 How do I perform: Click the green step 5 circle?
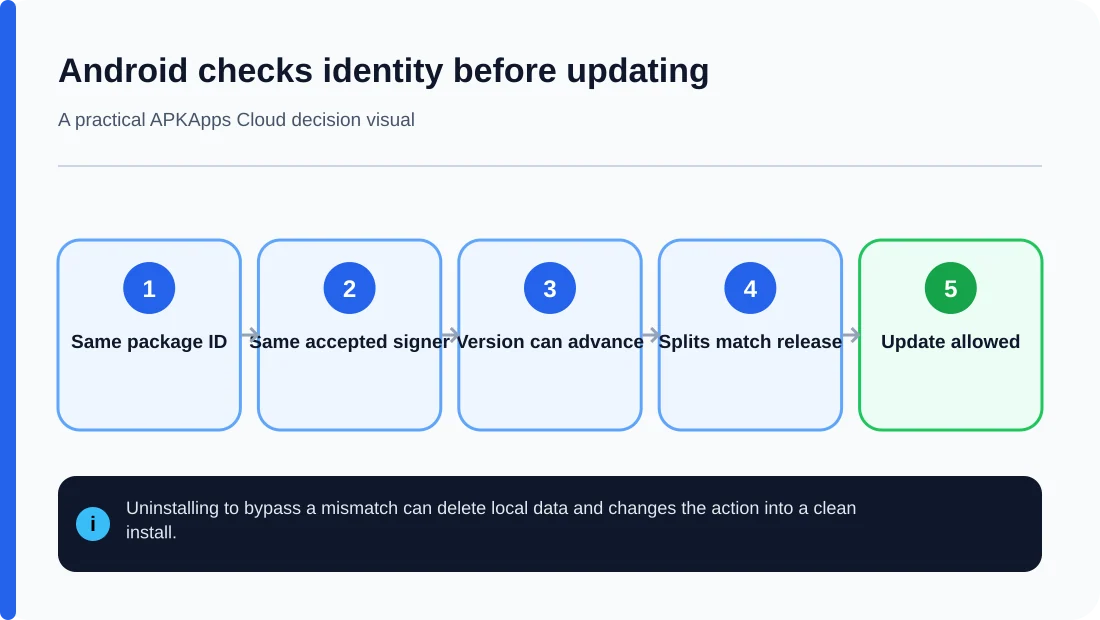coord(951,288)
